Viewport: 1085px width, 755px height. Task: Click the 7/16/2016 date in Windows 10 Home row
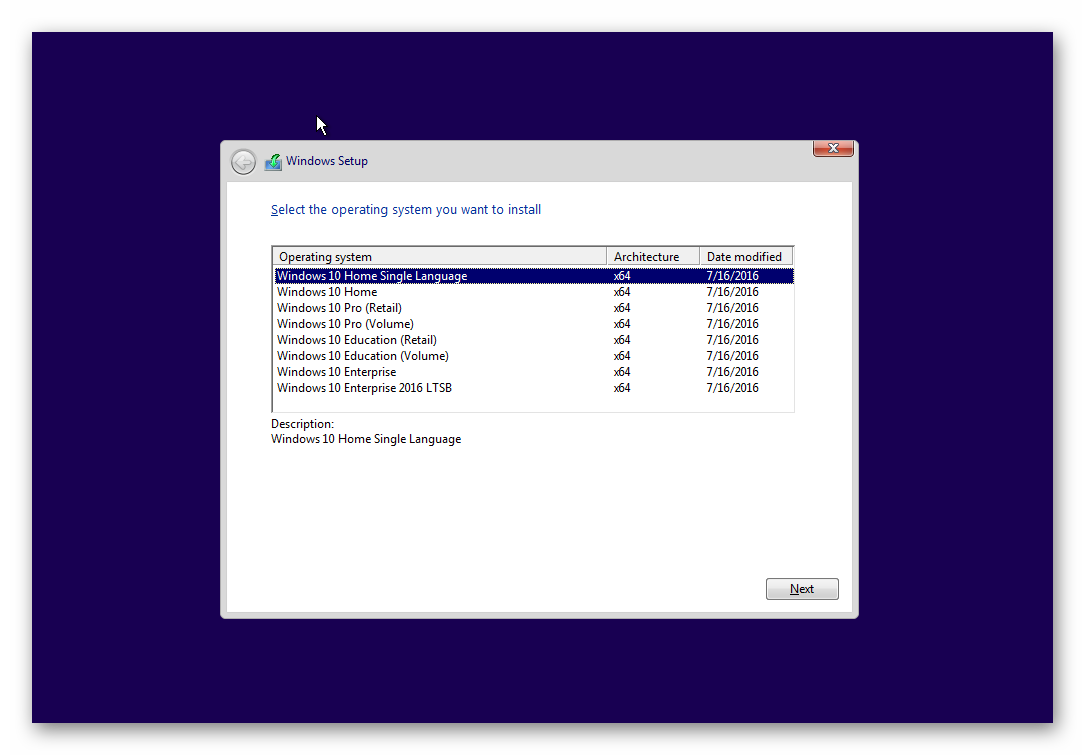732,292
